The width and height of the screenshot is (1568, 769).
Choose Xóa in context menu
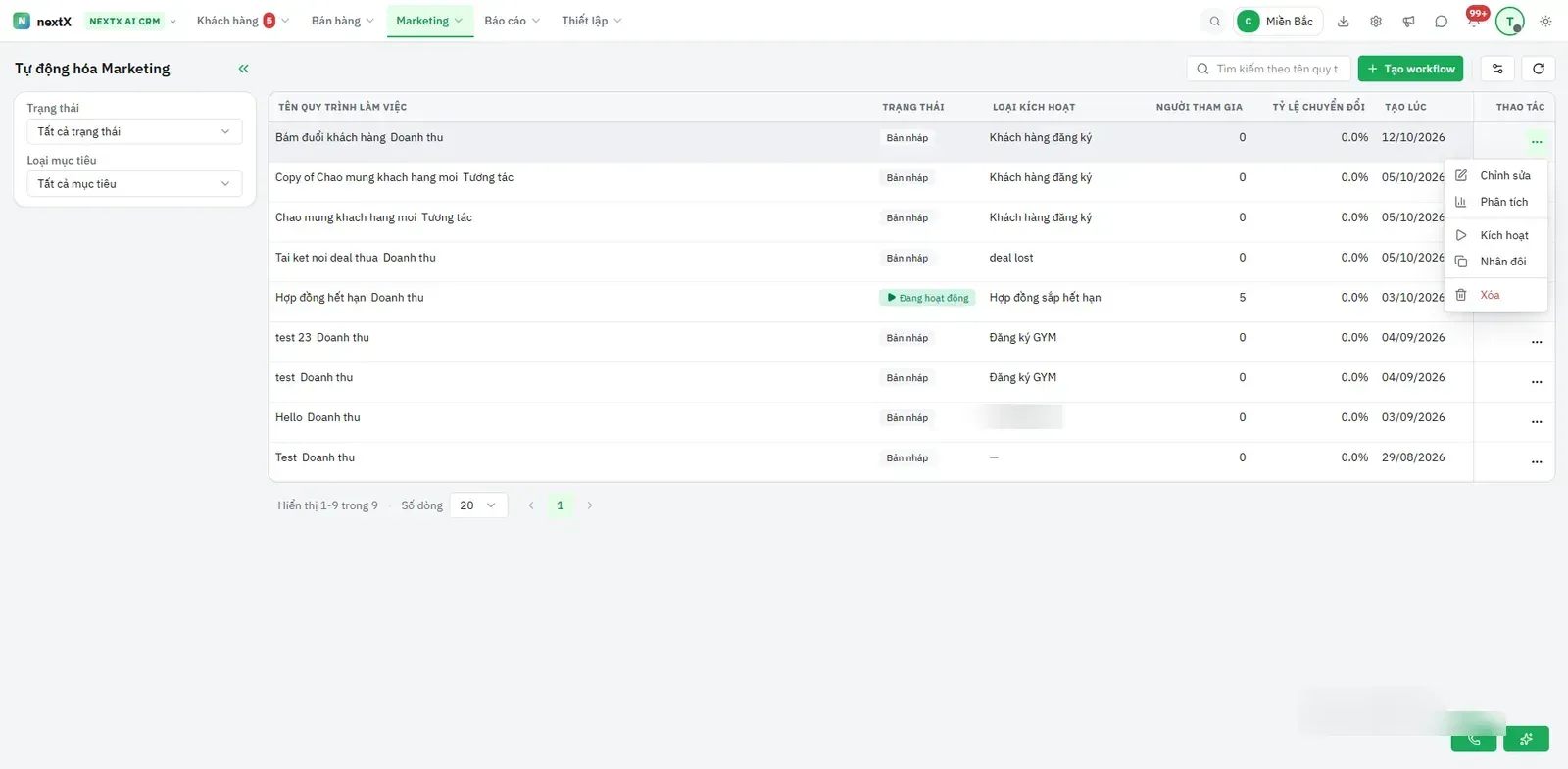(x=1495, y=295)
